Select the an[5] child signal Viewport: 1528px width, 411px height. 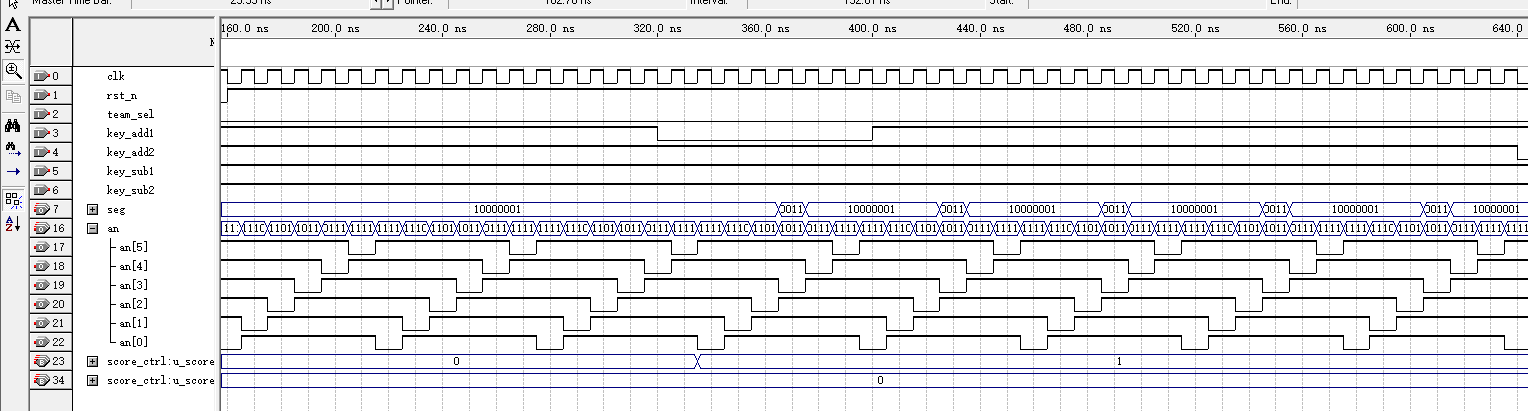[x=133, y=247]
